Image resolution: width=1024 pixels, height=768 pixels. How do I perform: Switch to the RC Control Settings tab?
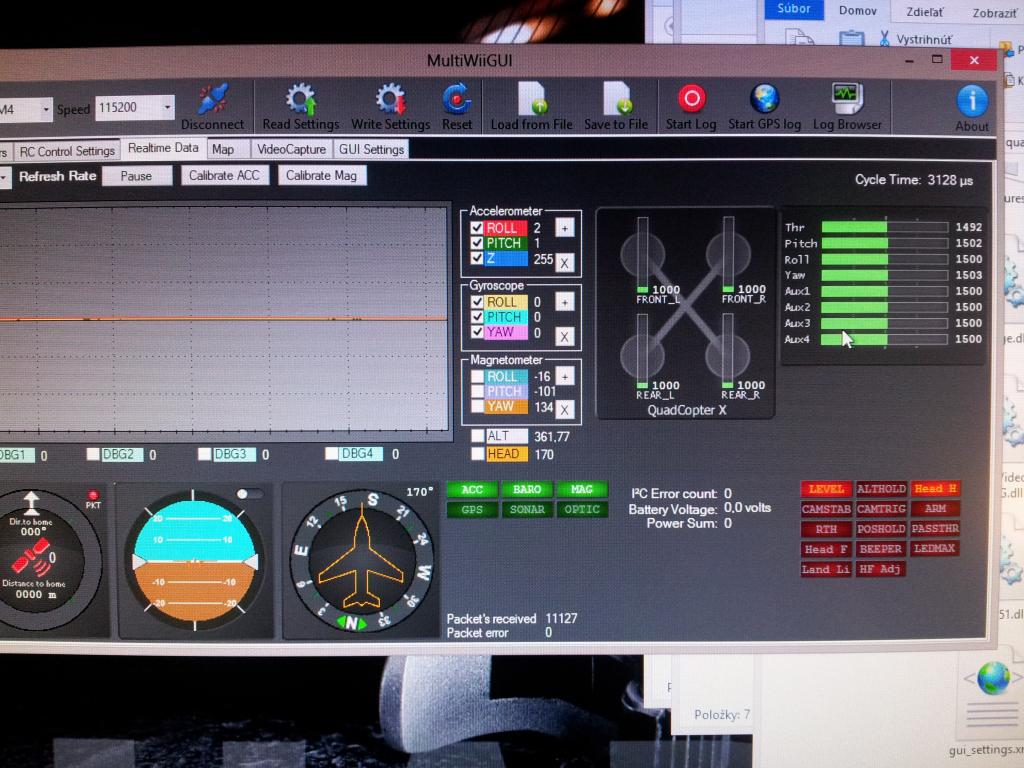coord(67,151)
